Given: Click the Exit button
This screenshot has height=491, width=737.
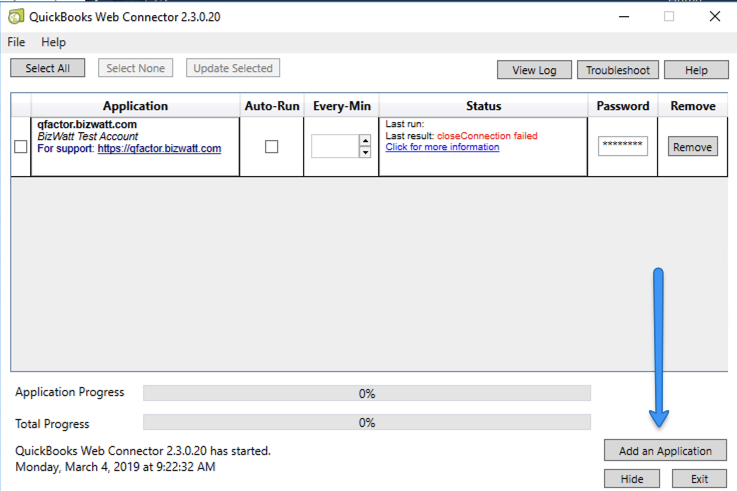Looking at the screenshot, I should [x=699, y=479].
